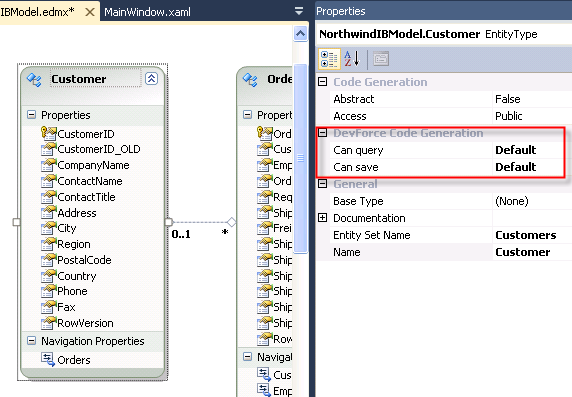Select the Abstract False value
Image resolution: width=572 pixels, height=397 pixels.
click(x=507, y=99)
